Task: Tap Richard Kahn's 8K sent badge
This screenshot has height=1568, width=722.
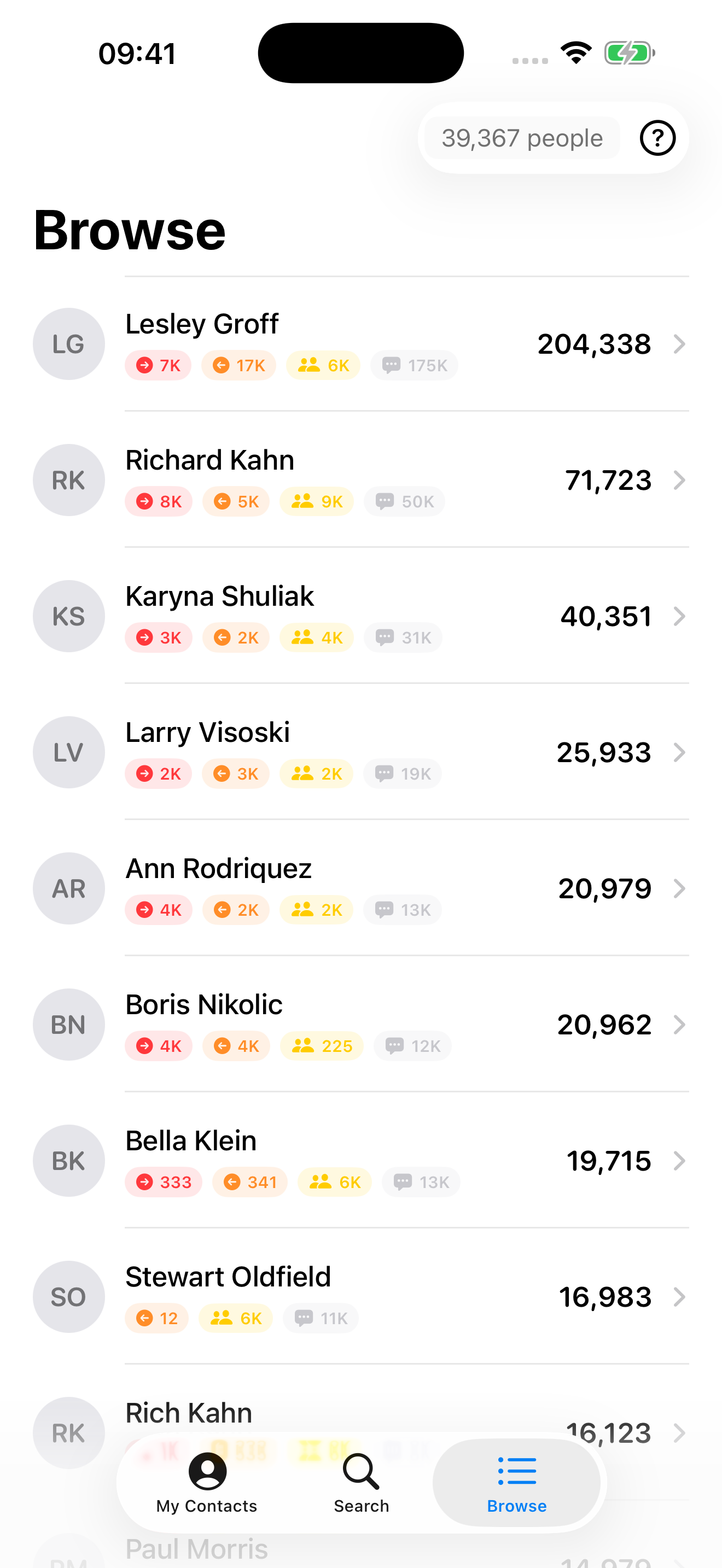Action: click(159, 501)
